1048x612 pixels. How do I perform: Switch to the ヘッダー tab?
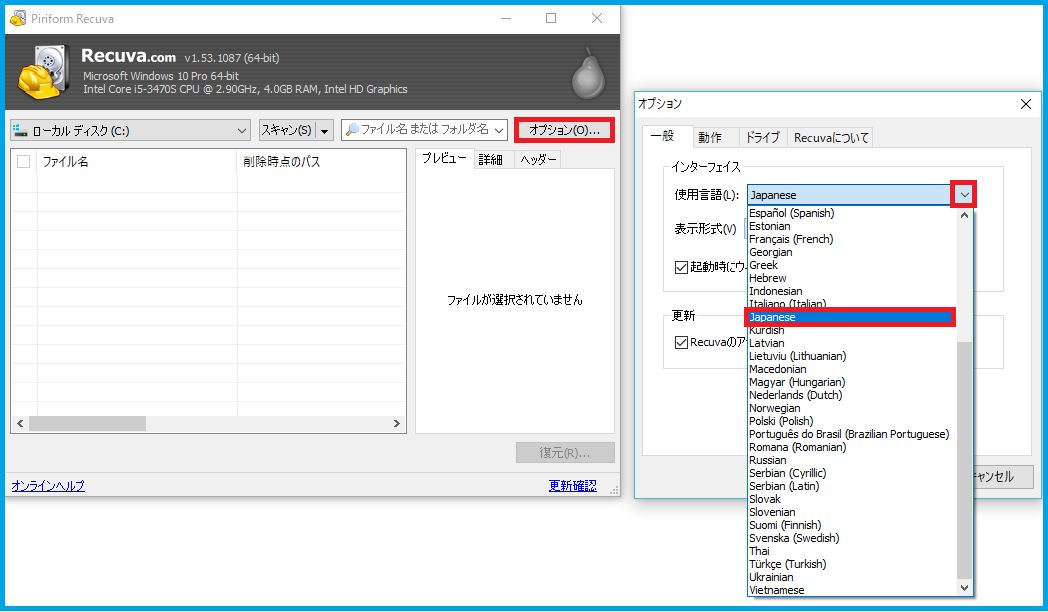click(538, 159)
